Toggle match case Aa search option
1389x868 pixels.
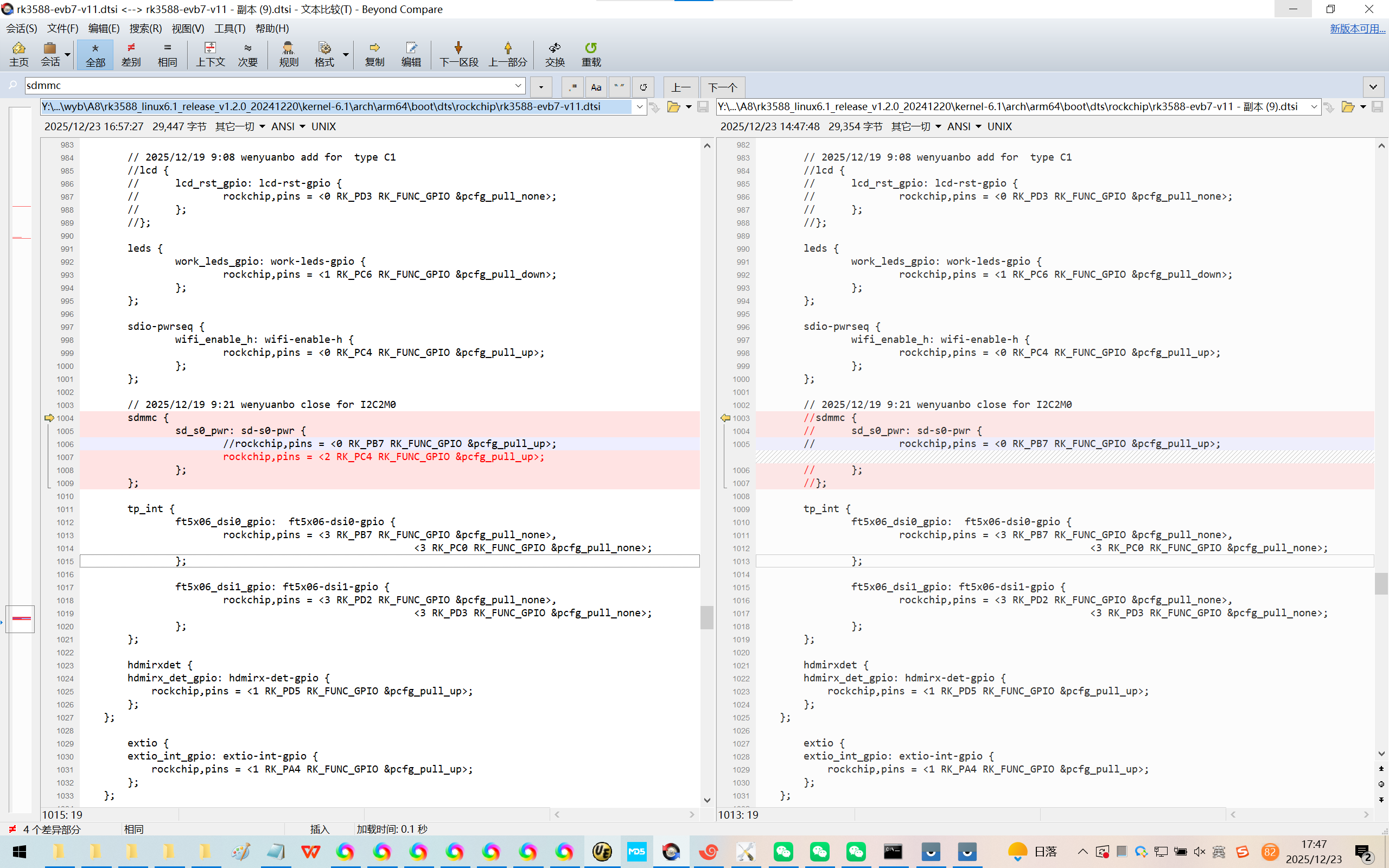(x=596, y=87)
